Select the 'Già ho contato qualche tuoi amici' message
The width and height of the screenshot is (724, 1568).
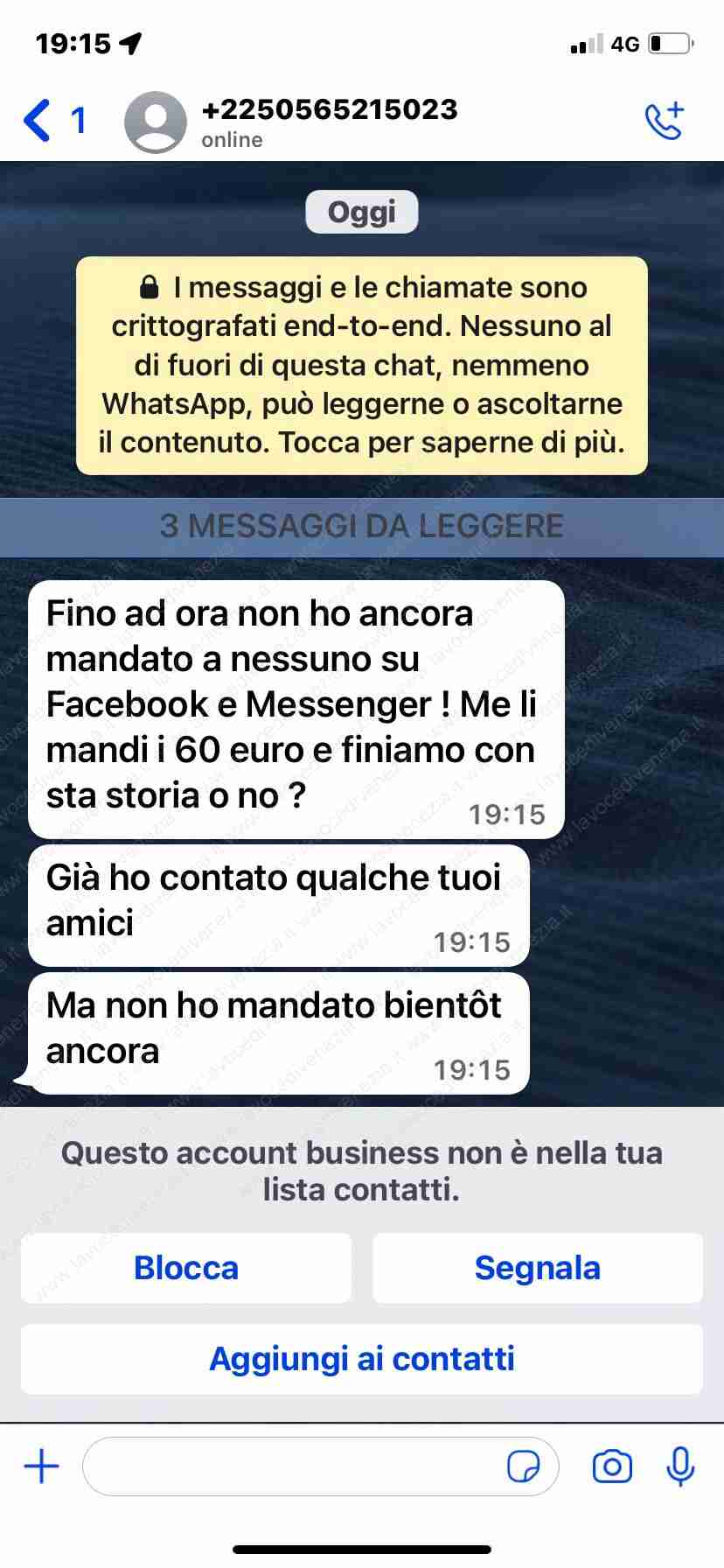[x=279, y=906]
